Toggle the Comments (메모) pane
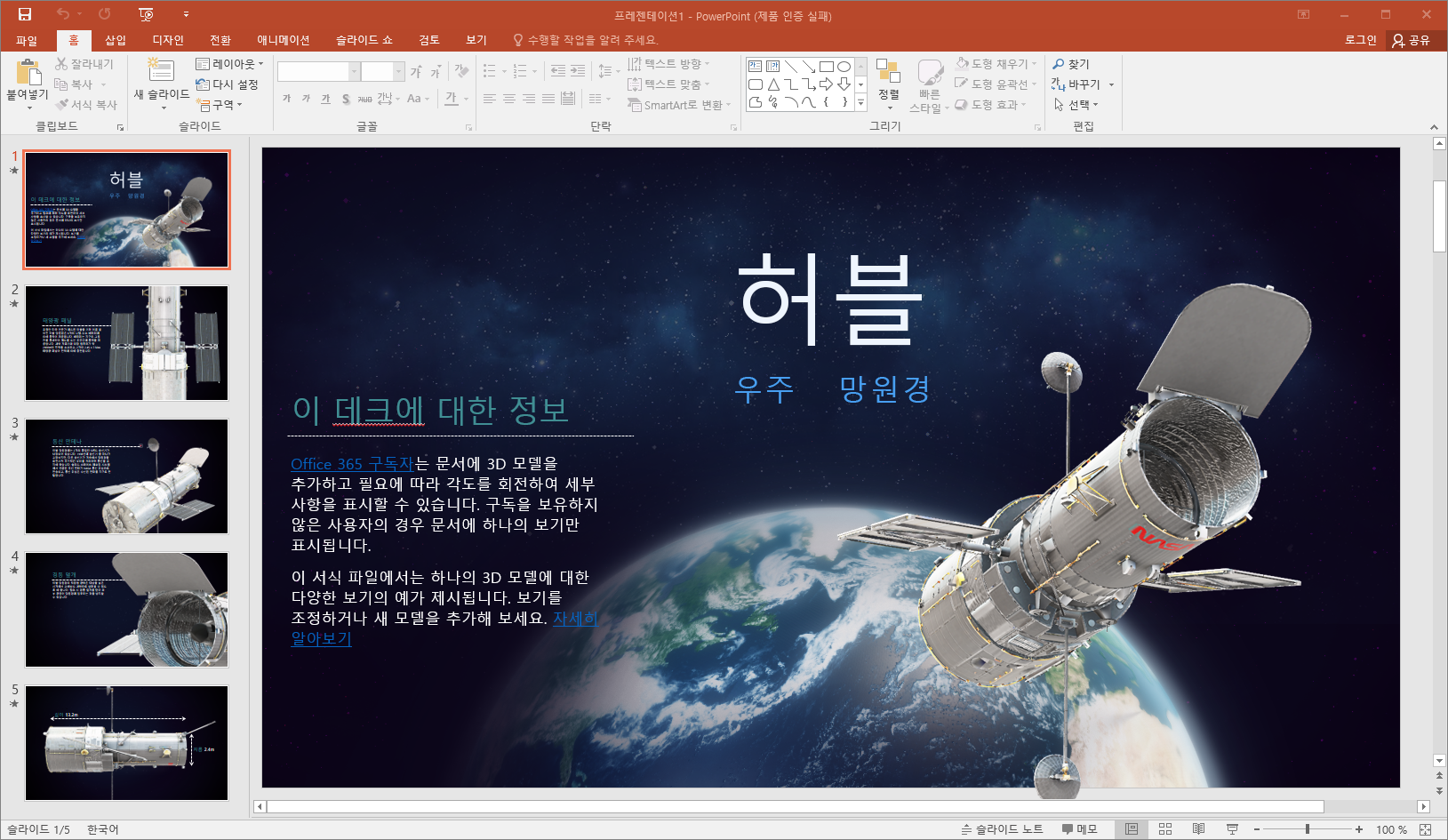1448x840 pixels. coord(1079,829)
